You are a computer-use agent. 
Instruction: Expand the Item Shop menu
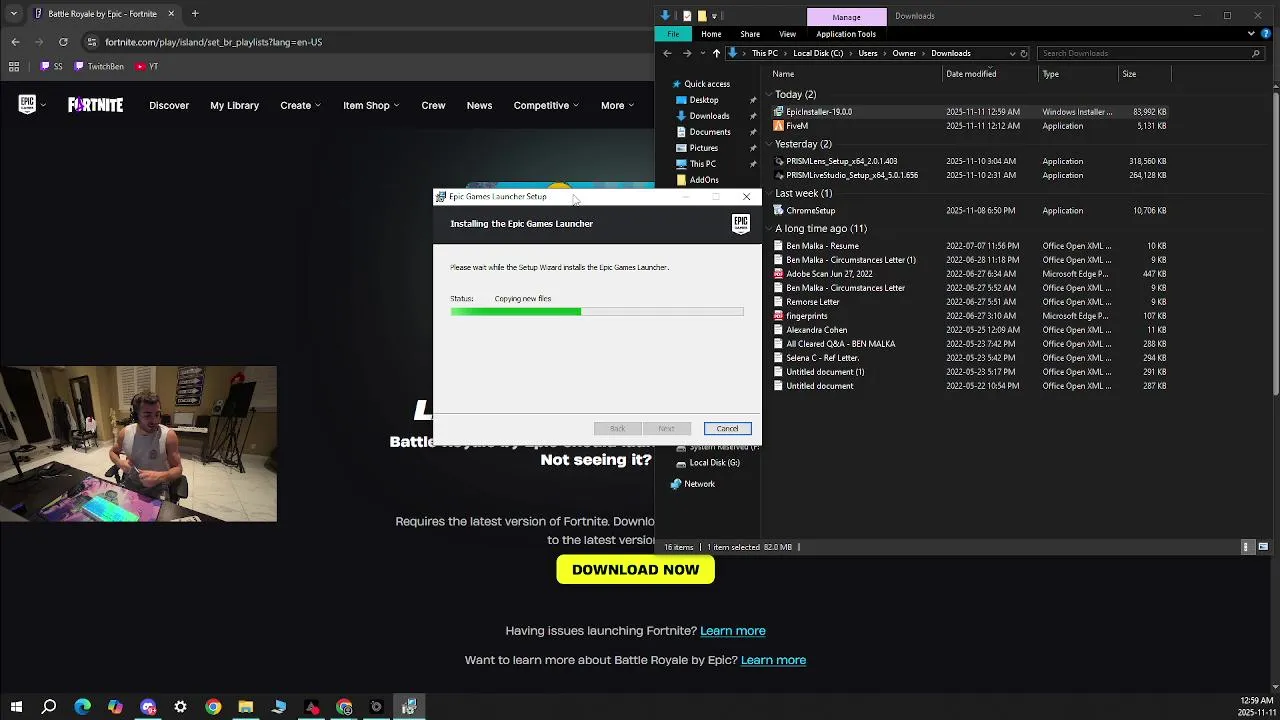(371, 105)
